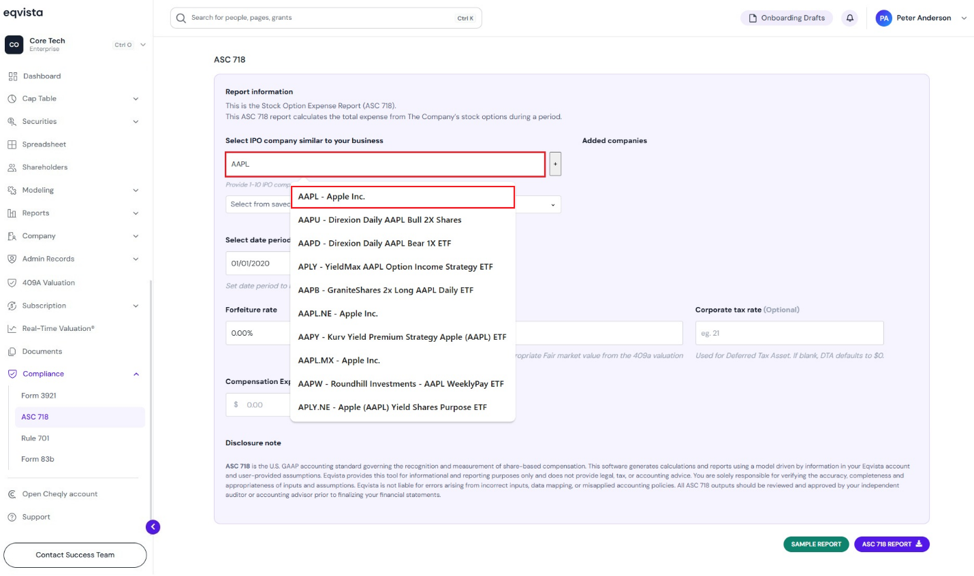Click the eqvista logo
Image resolution: width=974 pixels, height=576 pixels.
click(23, 12)
